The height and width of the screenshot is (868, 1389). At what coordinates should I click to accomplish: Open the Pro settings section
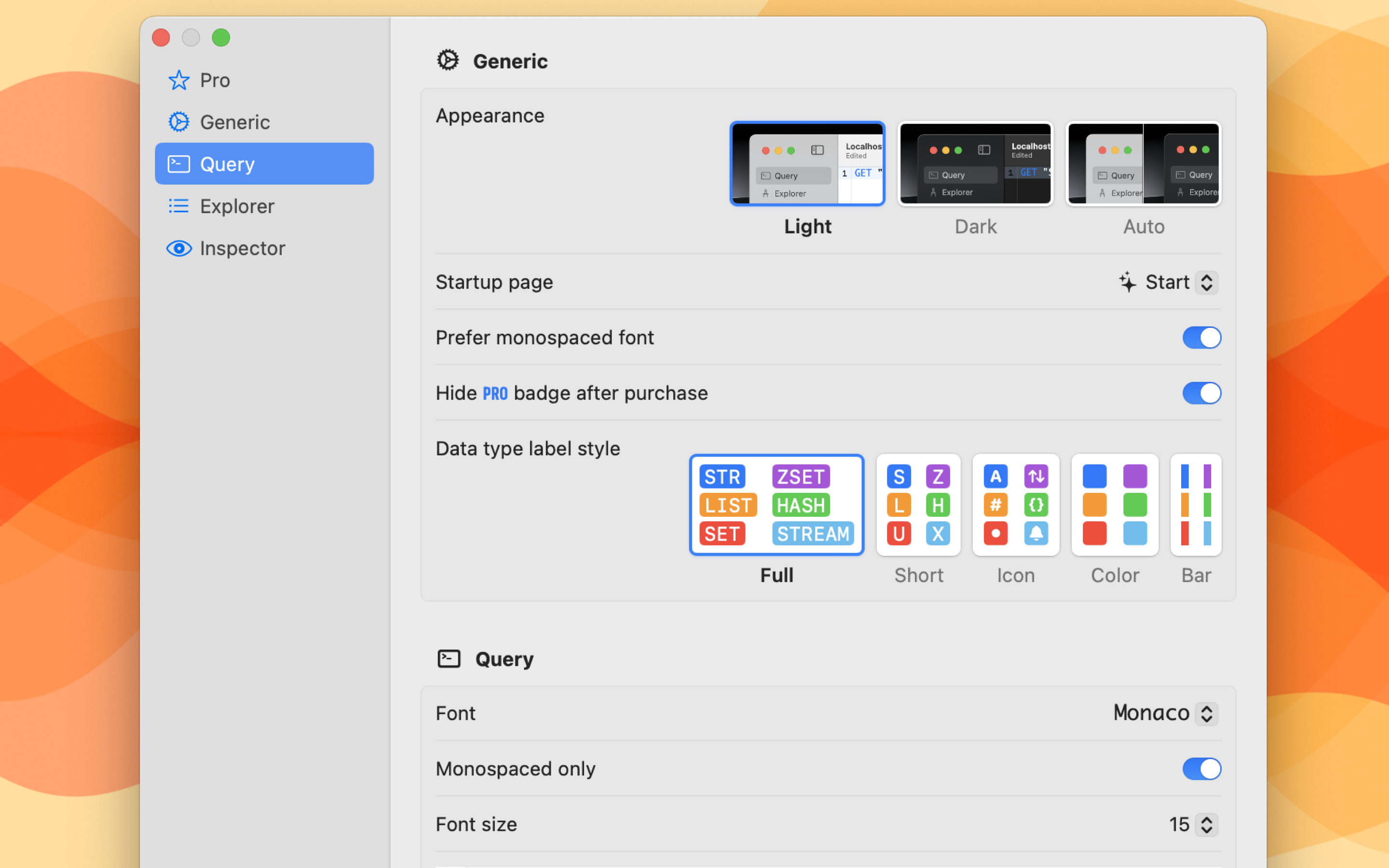click(264, 80)
